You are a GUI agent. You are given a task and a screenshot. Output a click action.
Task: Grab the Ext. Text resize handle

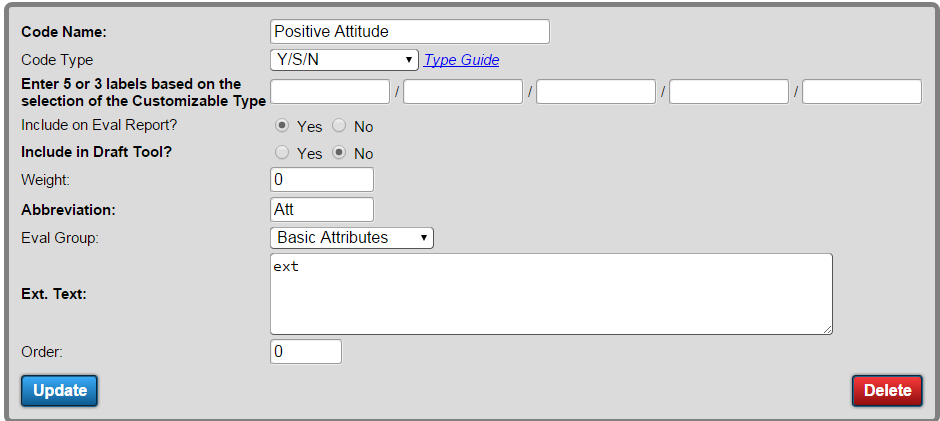click(827, 329)
